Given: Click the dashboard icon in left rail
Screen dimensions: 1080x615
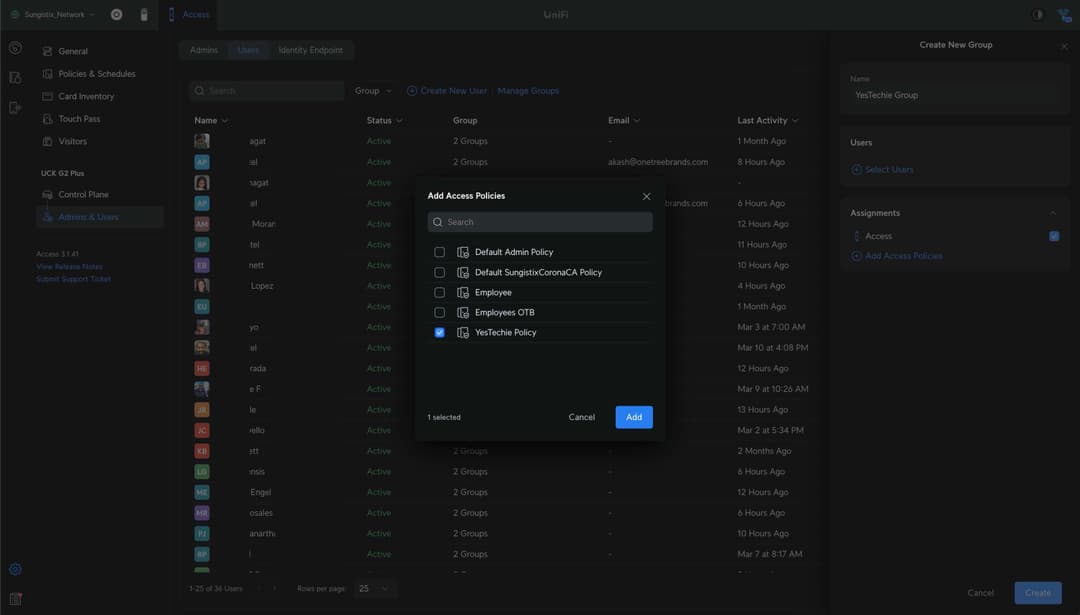Looking at the screenshot, I should [x=15, y=48].
